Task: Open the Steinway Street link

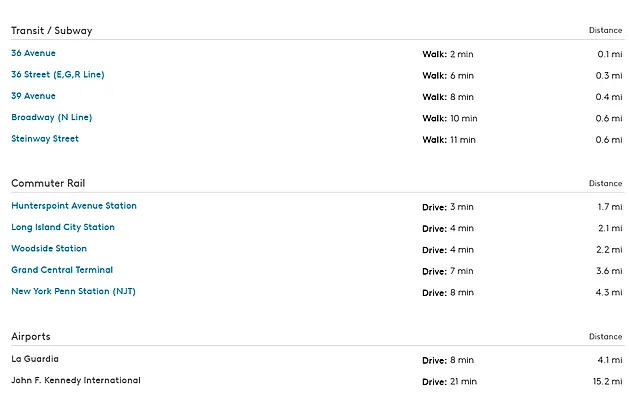Action: (45, 139)
